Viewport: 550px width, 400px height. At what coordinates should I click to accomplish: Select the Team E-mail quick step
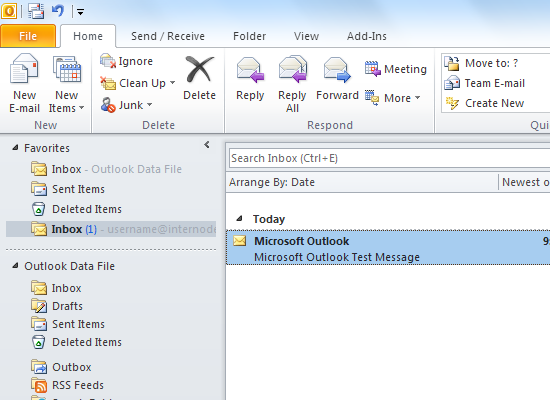(484, 83)
